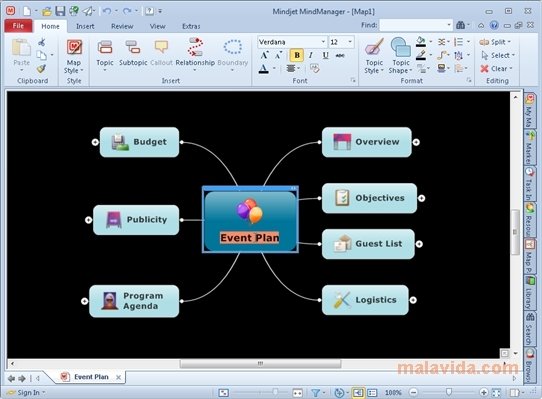
Task: Expand the Guest List topic
Action: (419, 244)
